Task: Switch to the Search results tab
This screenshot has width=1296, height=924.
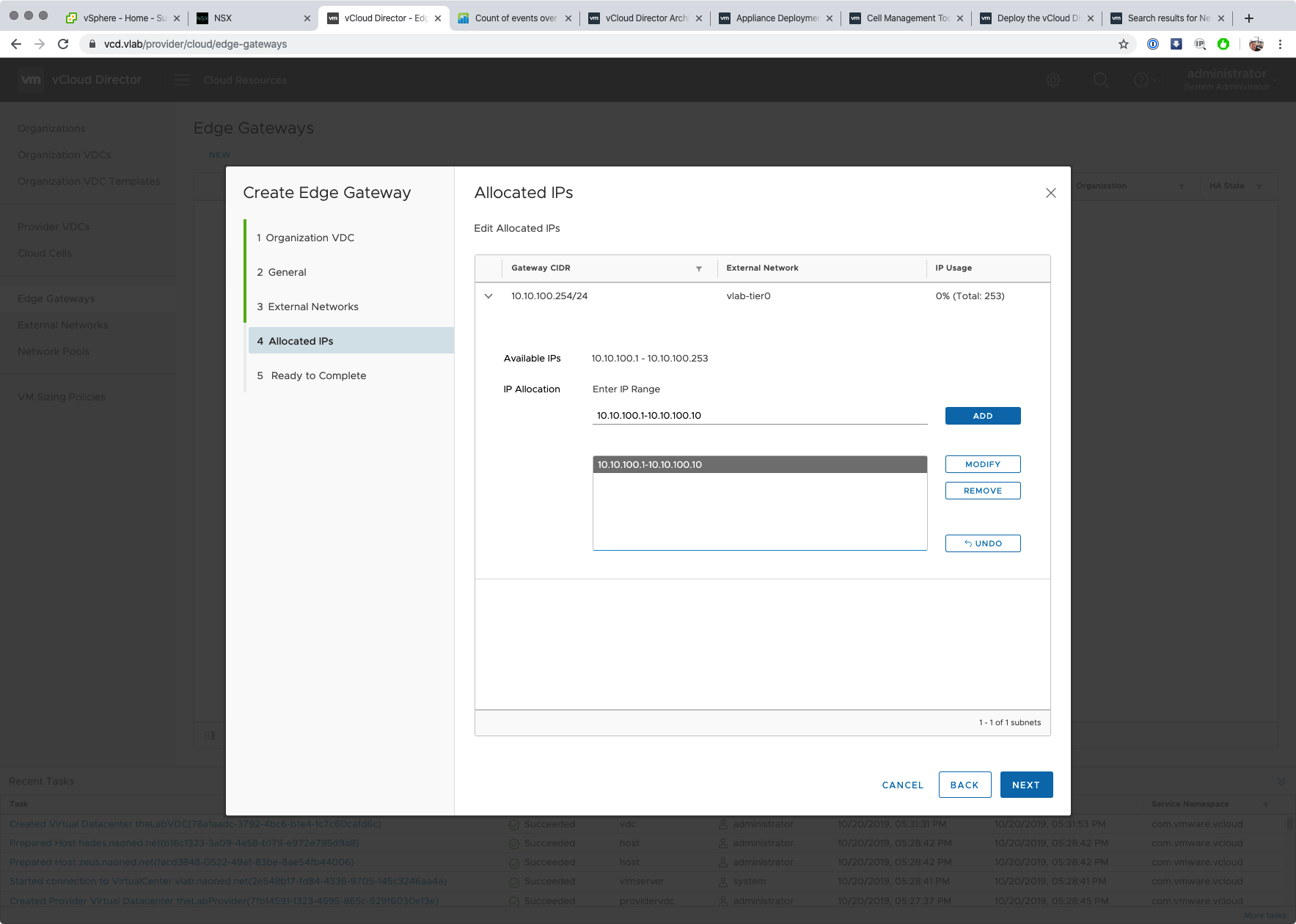Action: click(1166, 18)
